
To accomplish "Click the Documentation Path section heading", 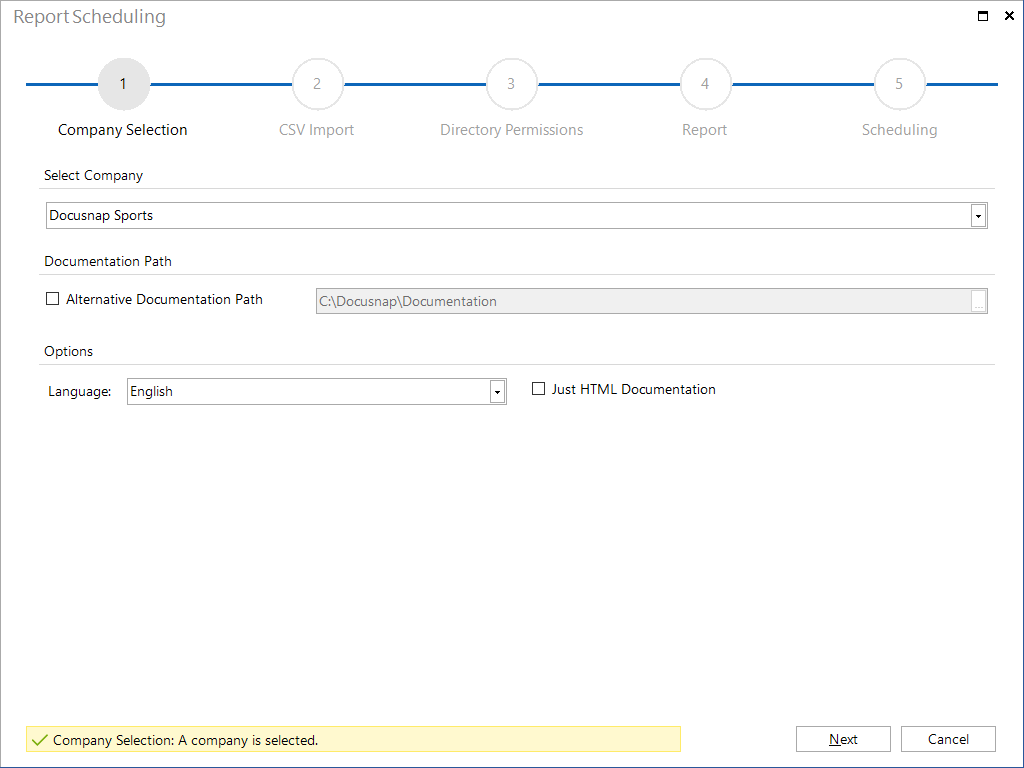I will click(108, 261).
